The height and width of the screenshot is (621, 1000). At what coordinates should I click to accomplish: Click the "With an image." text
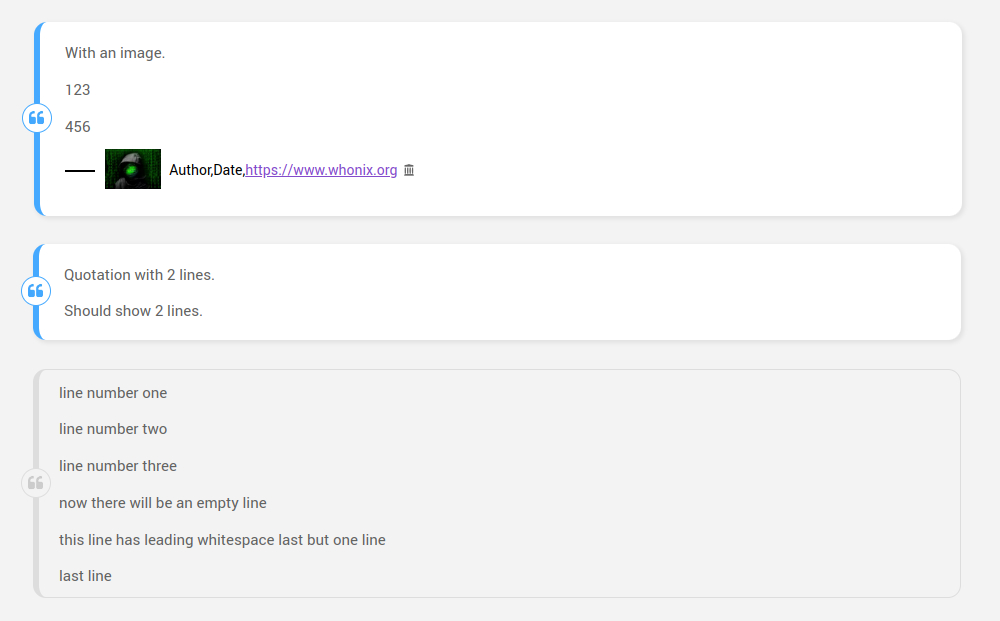115,53
